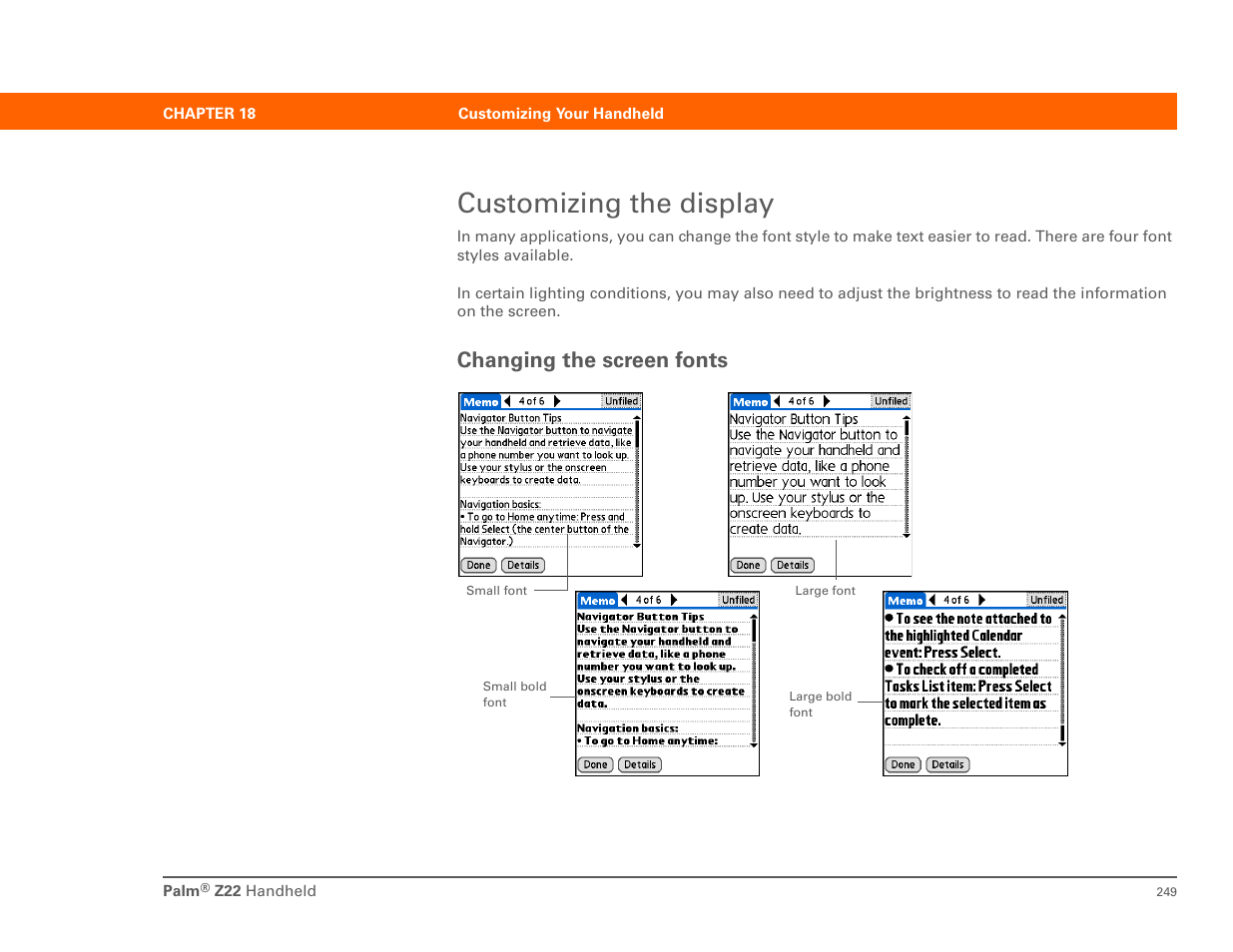Viewport: 1233px width, 952px height.
Task: Click the 'Large font' caption label
Action: point(825,591)
